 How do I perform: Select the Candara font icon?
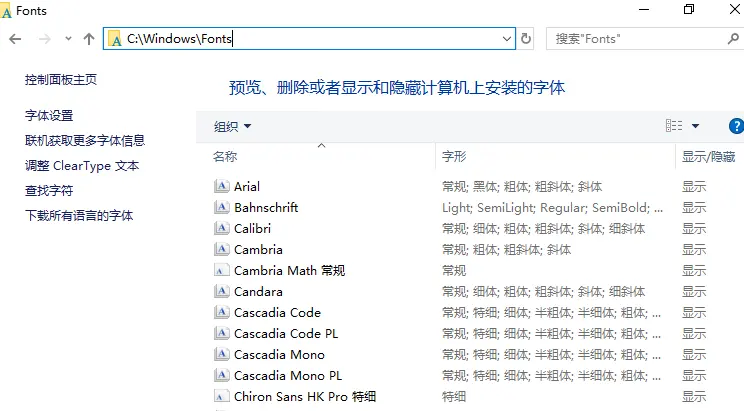[x=221, y=291]
